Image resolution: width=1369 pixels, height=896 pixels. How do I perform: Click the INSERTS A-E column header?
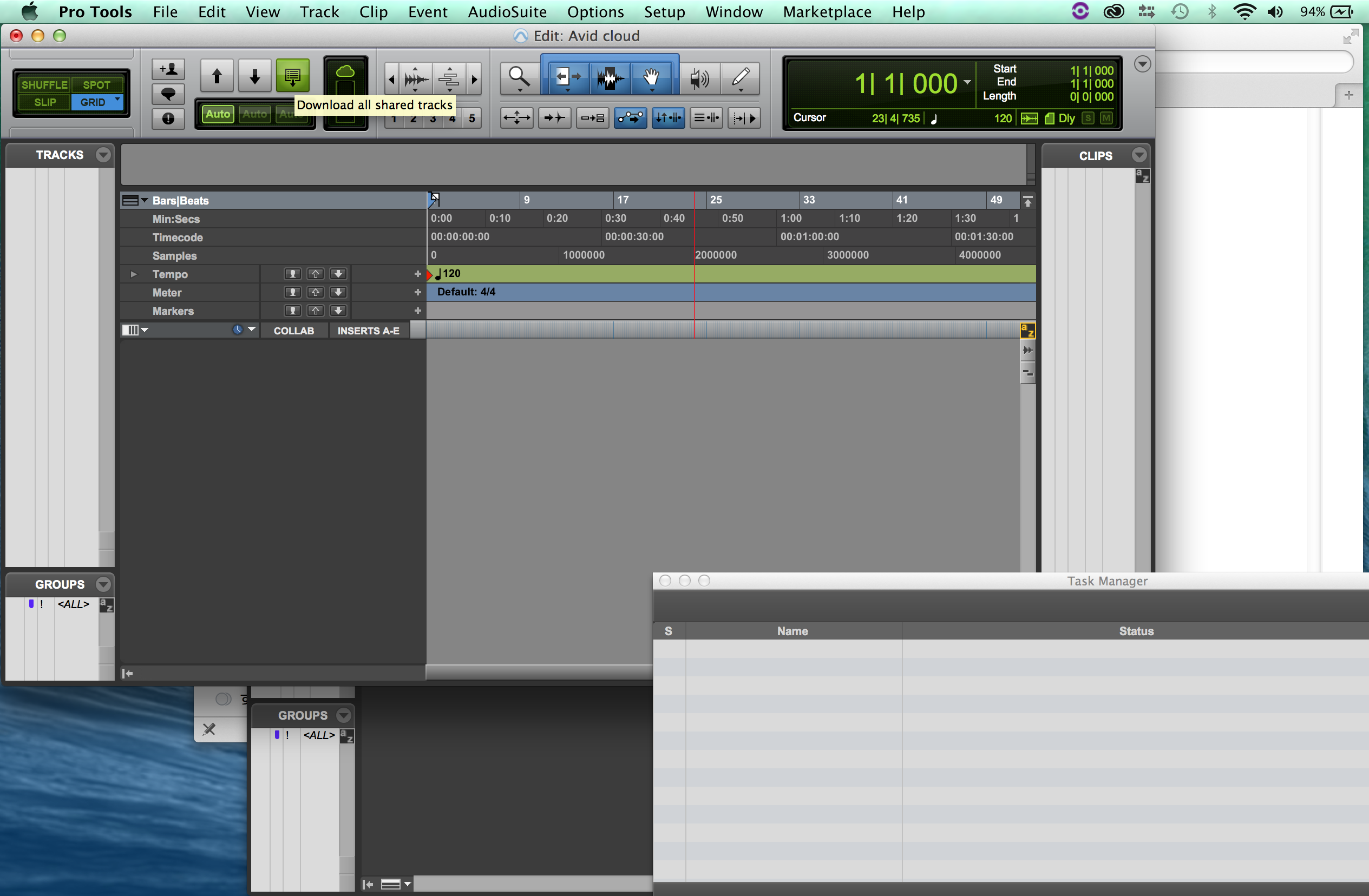(x=368, y=331)
